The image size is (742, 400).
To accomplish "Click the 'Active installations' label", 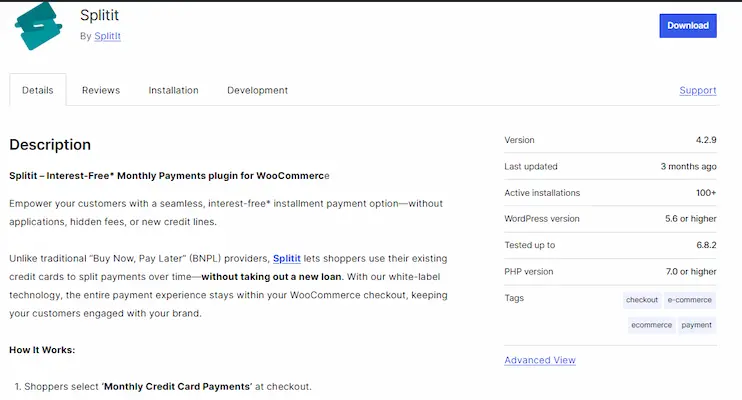I will [542, 193].
